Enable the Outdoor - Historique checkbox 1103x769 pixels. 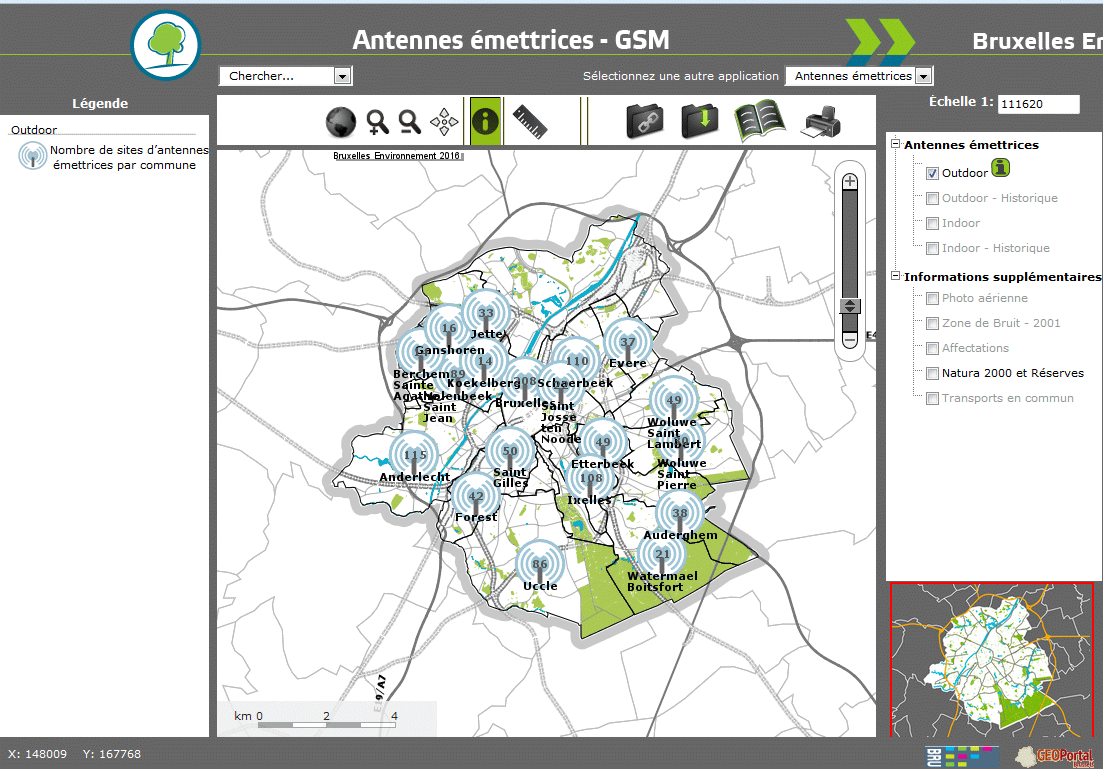[x=932, y=198]
